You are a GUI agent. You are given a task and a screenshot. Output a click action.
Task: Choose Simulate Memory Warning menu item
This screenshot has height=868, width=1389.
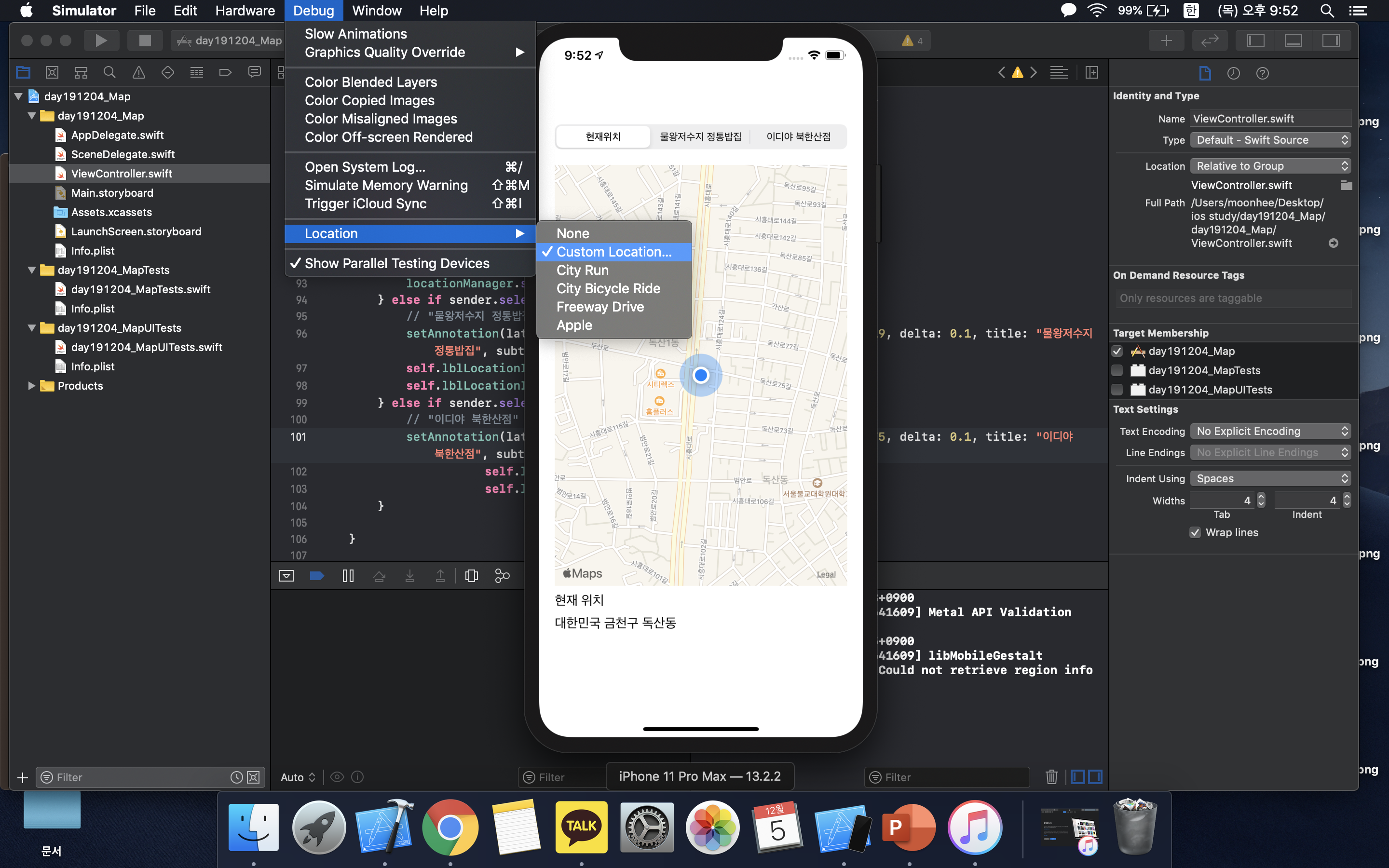point(386,186)
